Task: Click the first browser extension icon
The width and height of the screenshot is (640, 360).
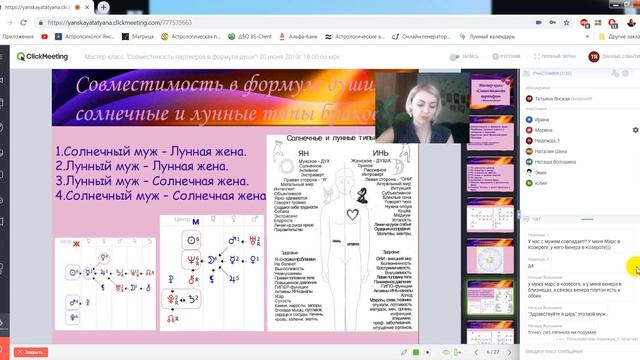Action: pyautogui.click(x=584, y=23)
